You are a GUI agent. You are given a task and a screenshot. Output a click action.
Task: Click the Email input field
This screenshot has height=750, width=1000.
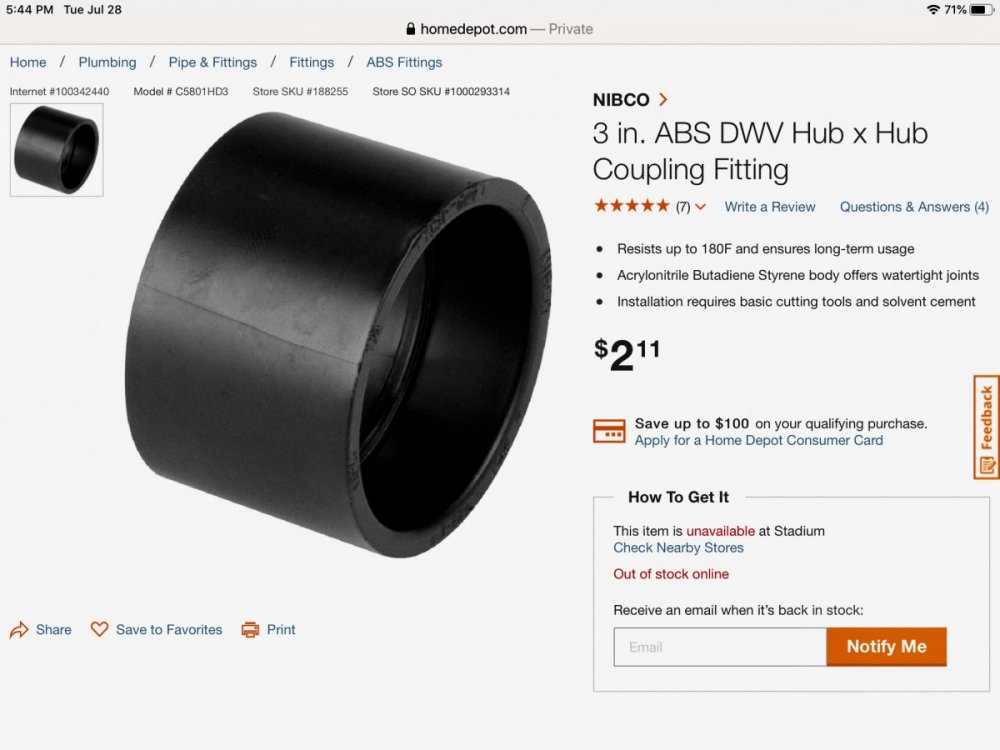[x=720, y=647]
